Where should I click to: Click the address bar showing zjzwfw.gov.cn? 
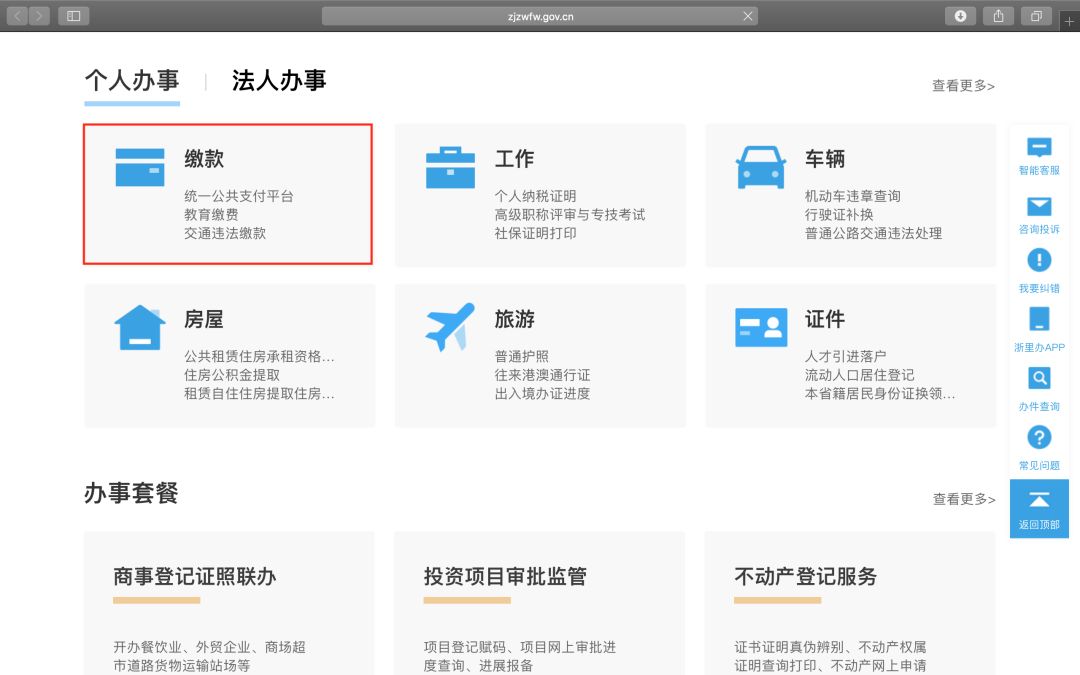[540, 16]
